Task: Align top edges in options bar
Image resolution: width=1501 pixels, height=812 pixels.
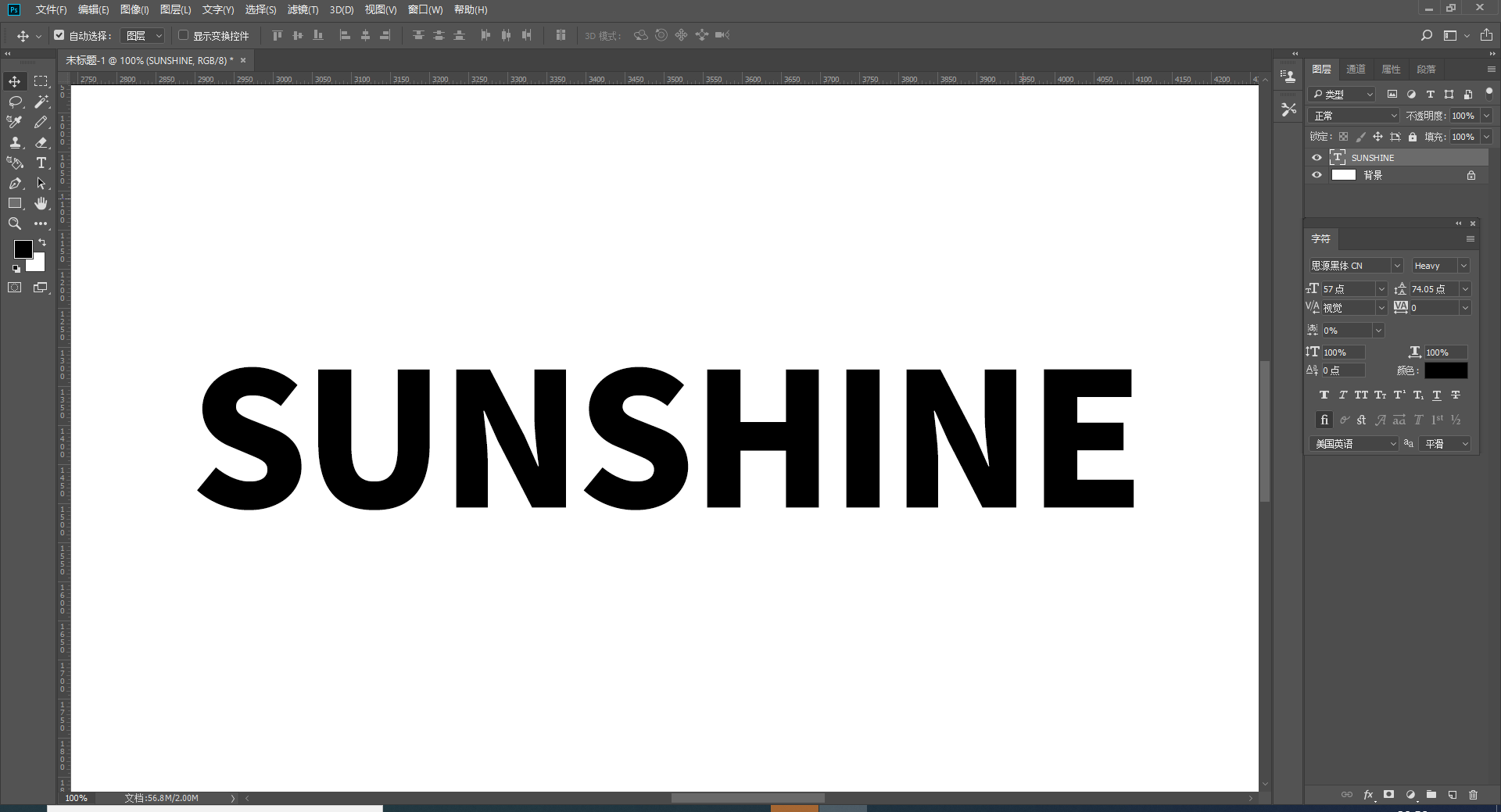Action: pyautogui.click(x=277, y=35)
